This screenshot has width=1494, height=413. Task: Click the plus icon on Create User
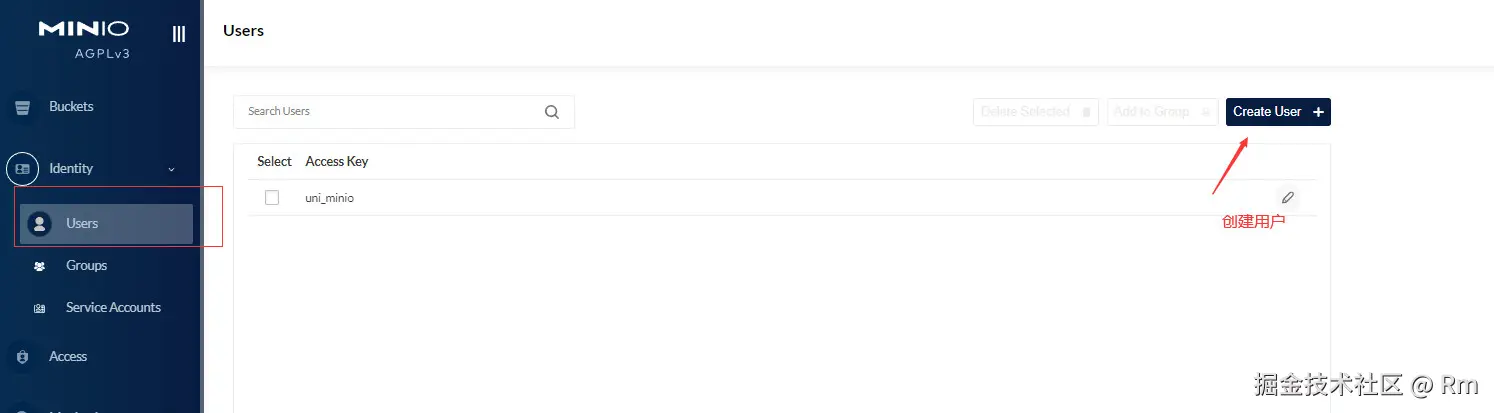point(1318,112)
